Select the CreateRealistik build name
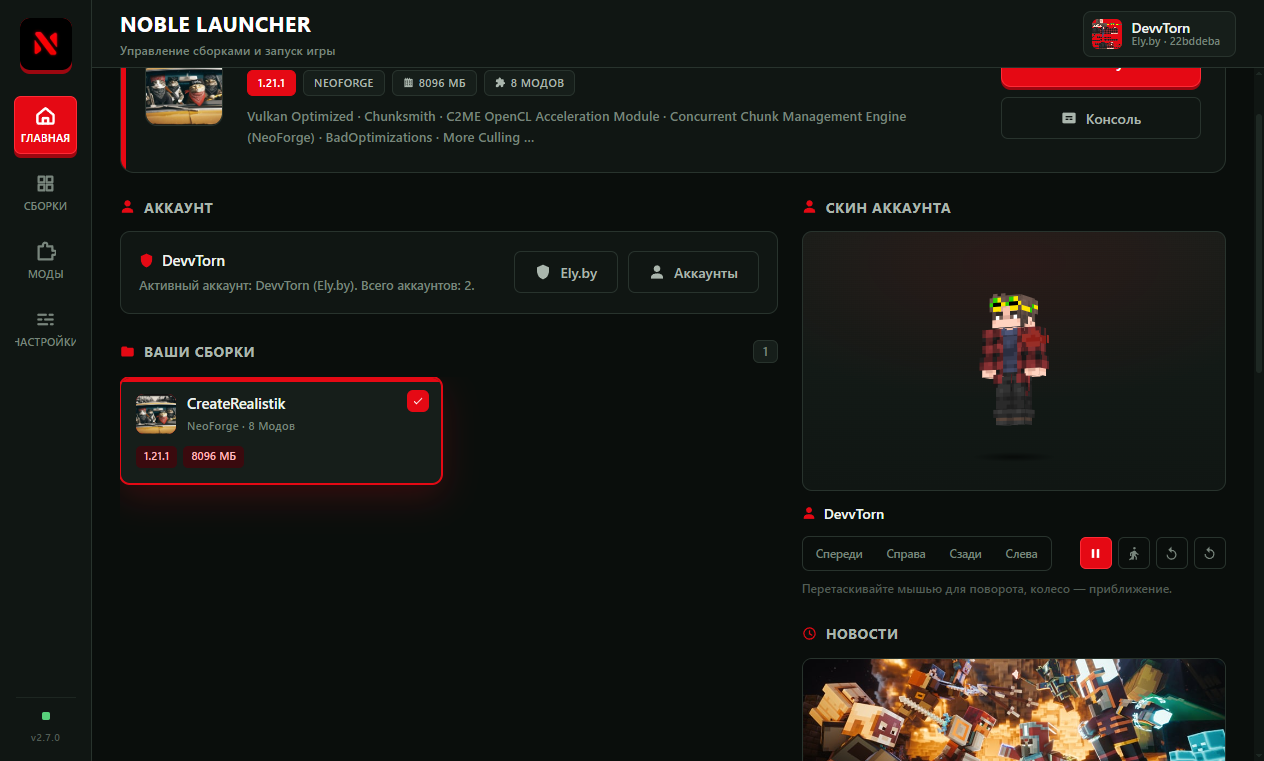Image resolution: width=1264 pixels, height=761 pixels. (236, 403)
